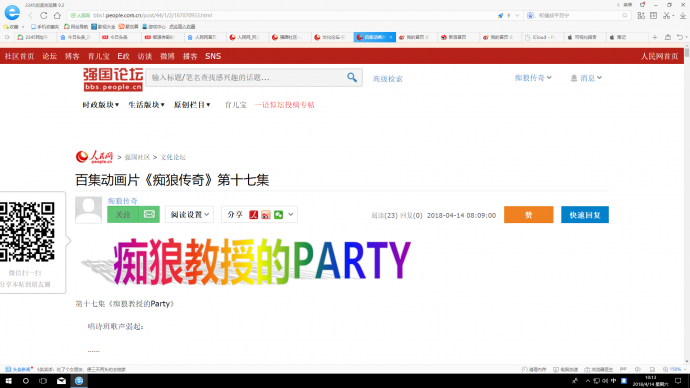Open Task View on the taskbar
This screenshot has height=388, width=690.
43,381
